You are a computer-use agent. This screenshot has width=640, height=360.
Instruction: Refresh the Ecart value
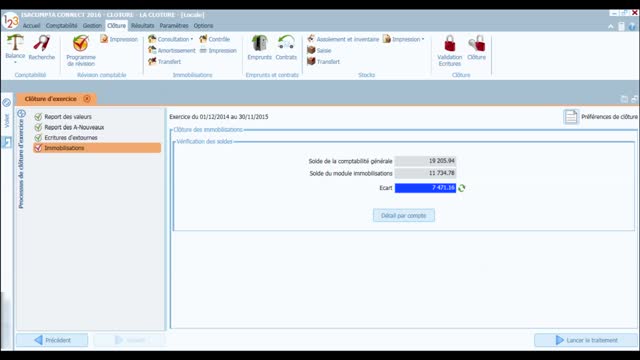pos(462,188)
